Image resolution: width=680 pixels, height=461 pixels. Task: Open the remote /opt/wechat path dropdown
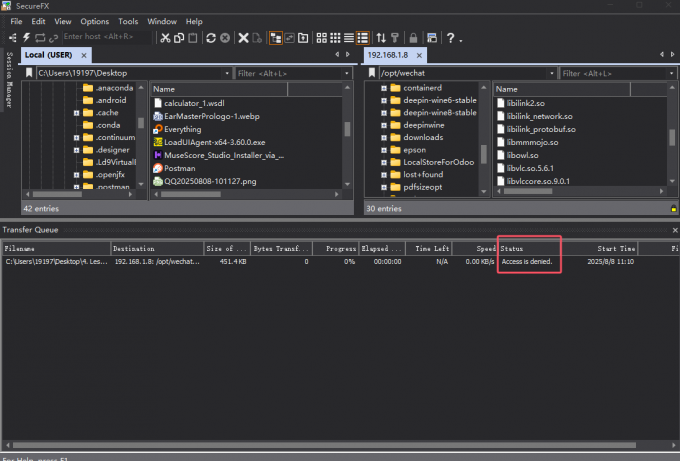click(552, 73)
